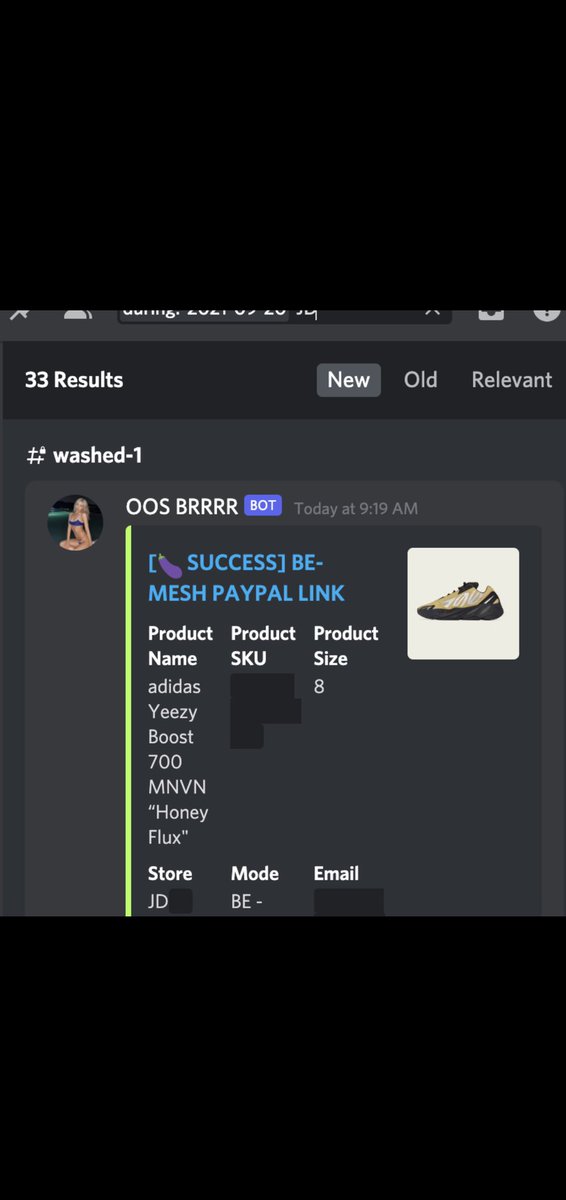Click the Today at 9:19 AM timestamp
The width and height of the screenshot is (566, 1200).
coord(356,508)
